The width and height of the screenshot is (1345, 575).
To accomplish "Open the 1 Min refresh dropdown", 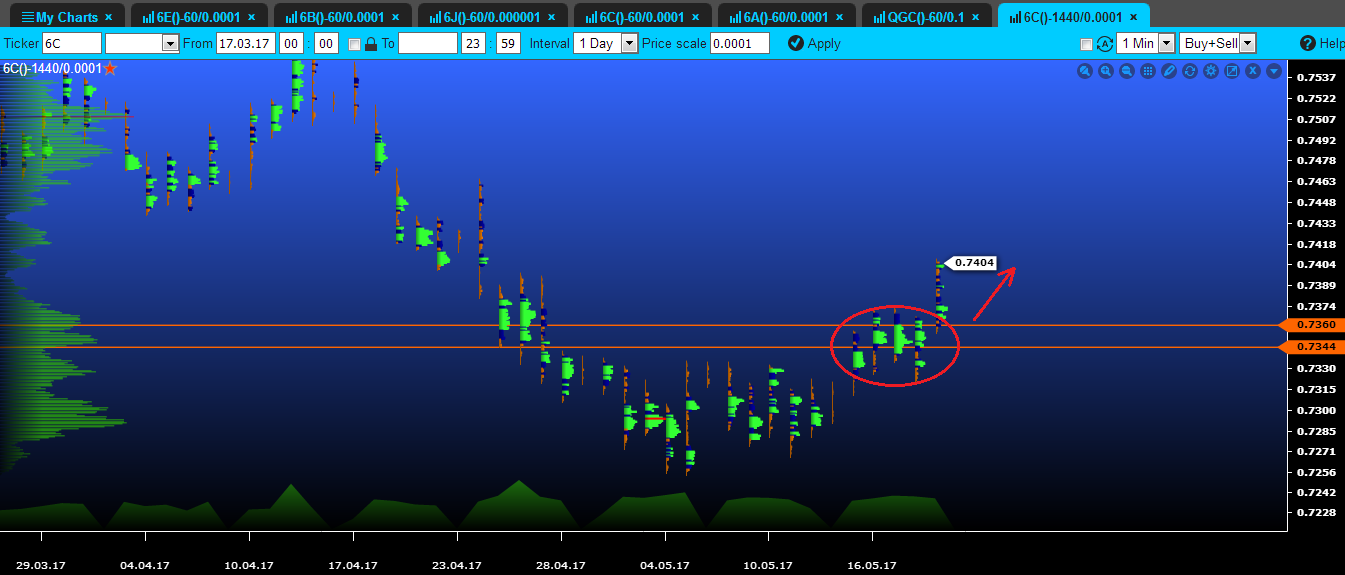I will tap(1145, 43).
